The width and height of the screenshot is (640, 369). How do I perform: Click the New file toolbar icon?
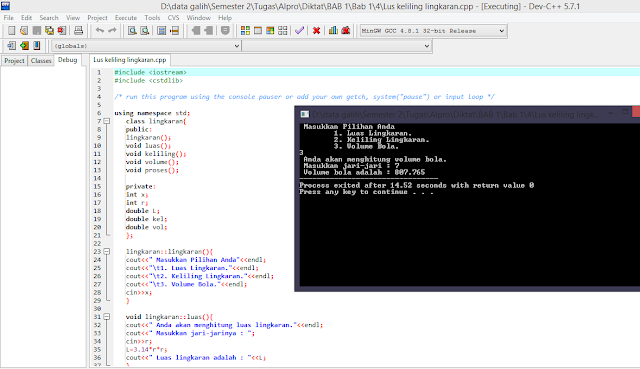(x=11, y=31)
